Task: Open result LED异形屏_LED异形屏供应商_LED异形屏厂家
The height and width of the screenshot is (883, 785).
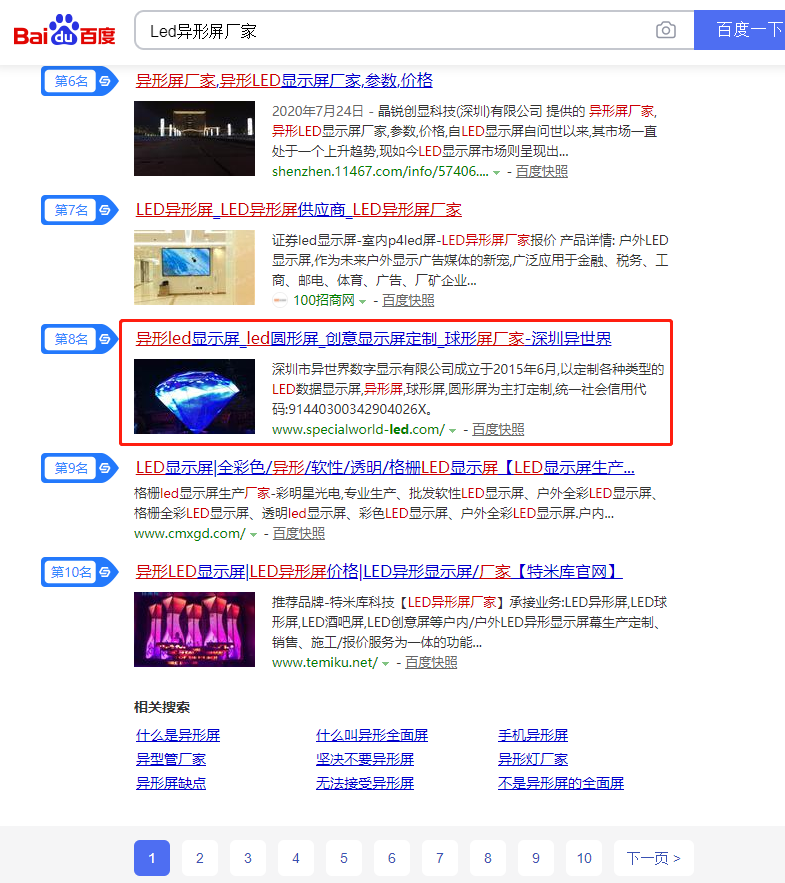Action: [298, 210]
